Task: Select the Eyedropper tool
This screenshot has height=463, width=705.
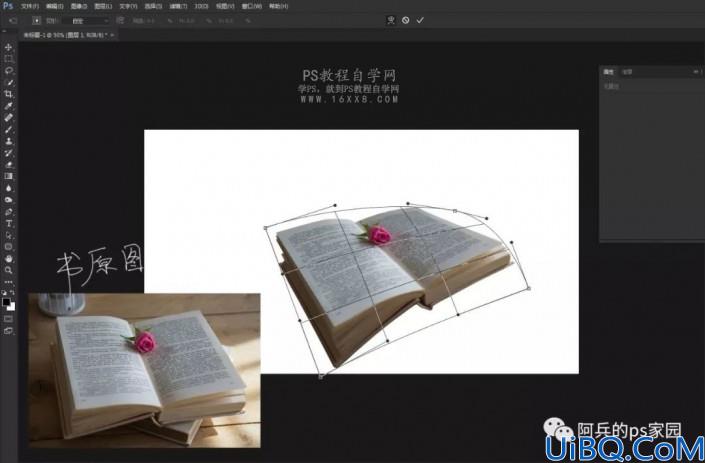Action: 8,106
